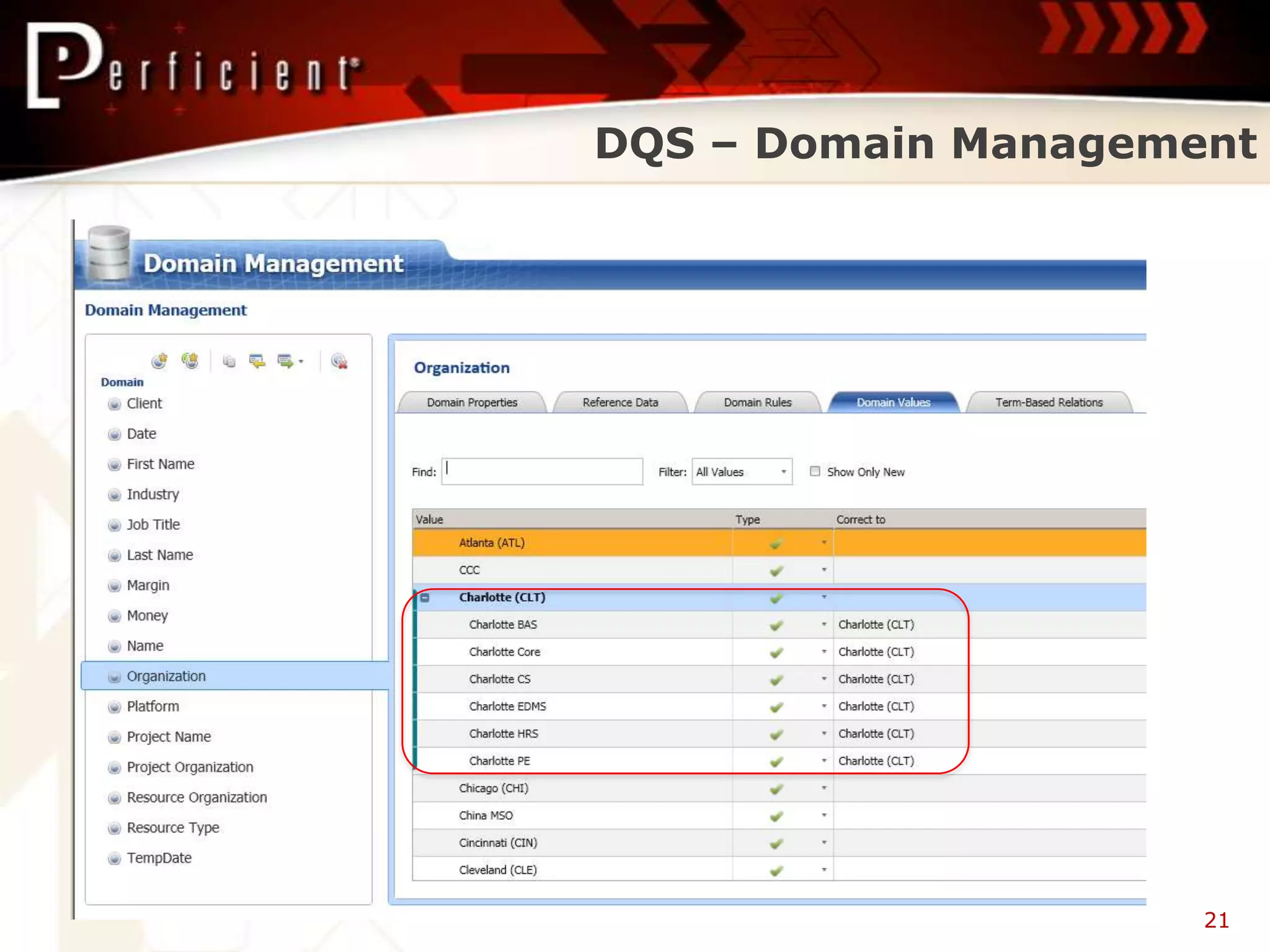The width and height of the screenshot is (1270, 952).
Task: Open type dropdown for Charlotte CS
Action: (824, 679)
